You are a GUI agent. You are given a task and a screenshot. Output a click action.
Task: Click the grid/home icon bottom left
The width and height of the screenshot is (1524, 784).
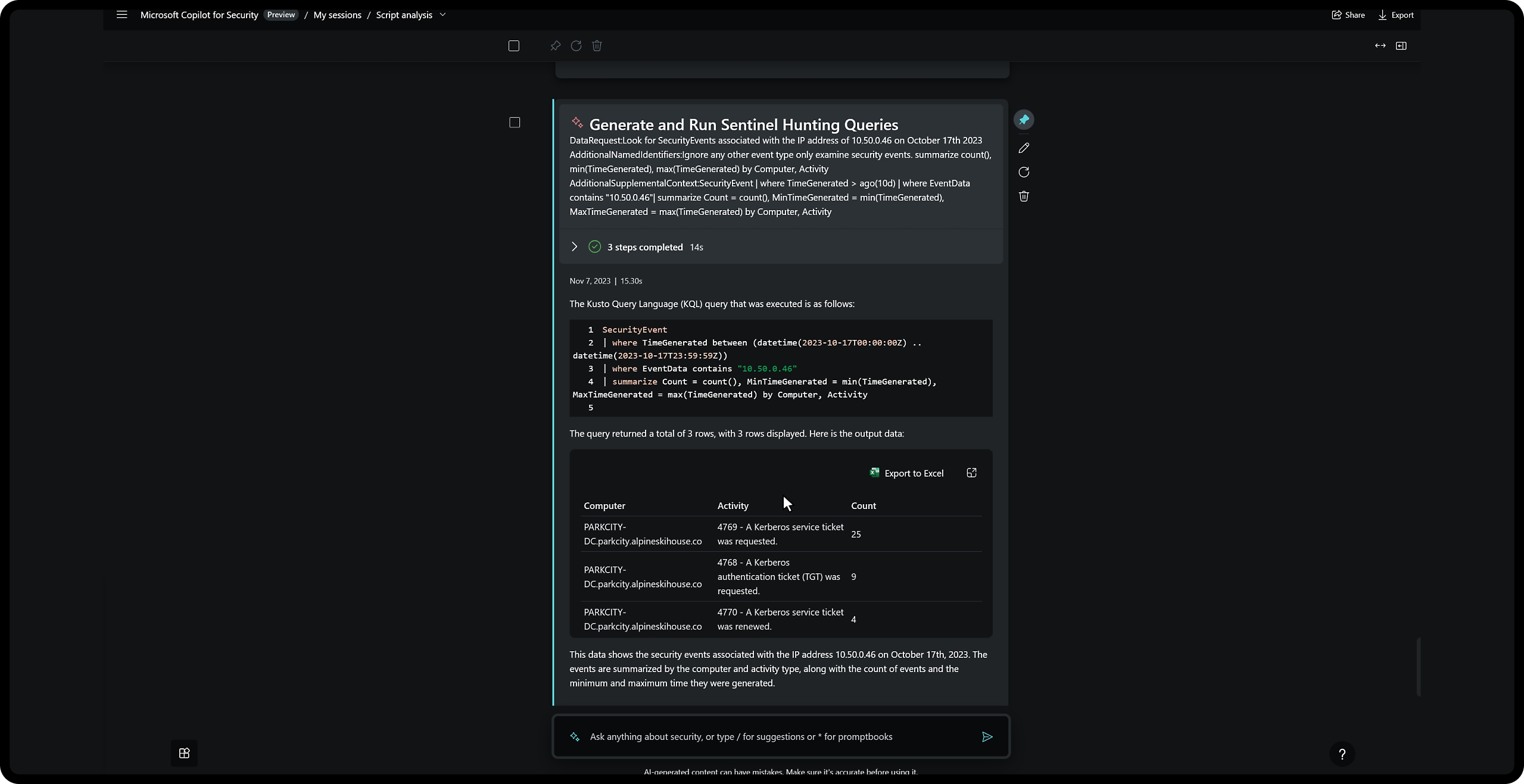[184, 753]
